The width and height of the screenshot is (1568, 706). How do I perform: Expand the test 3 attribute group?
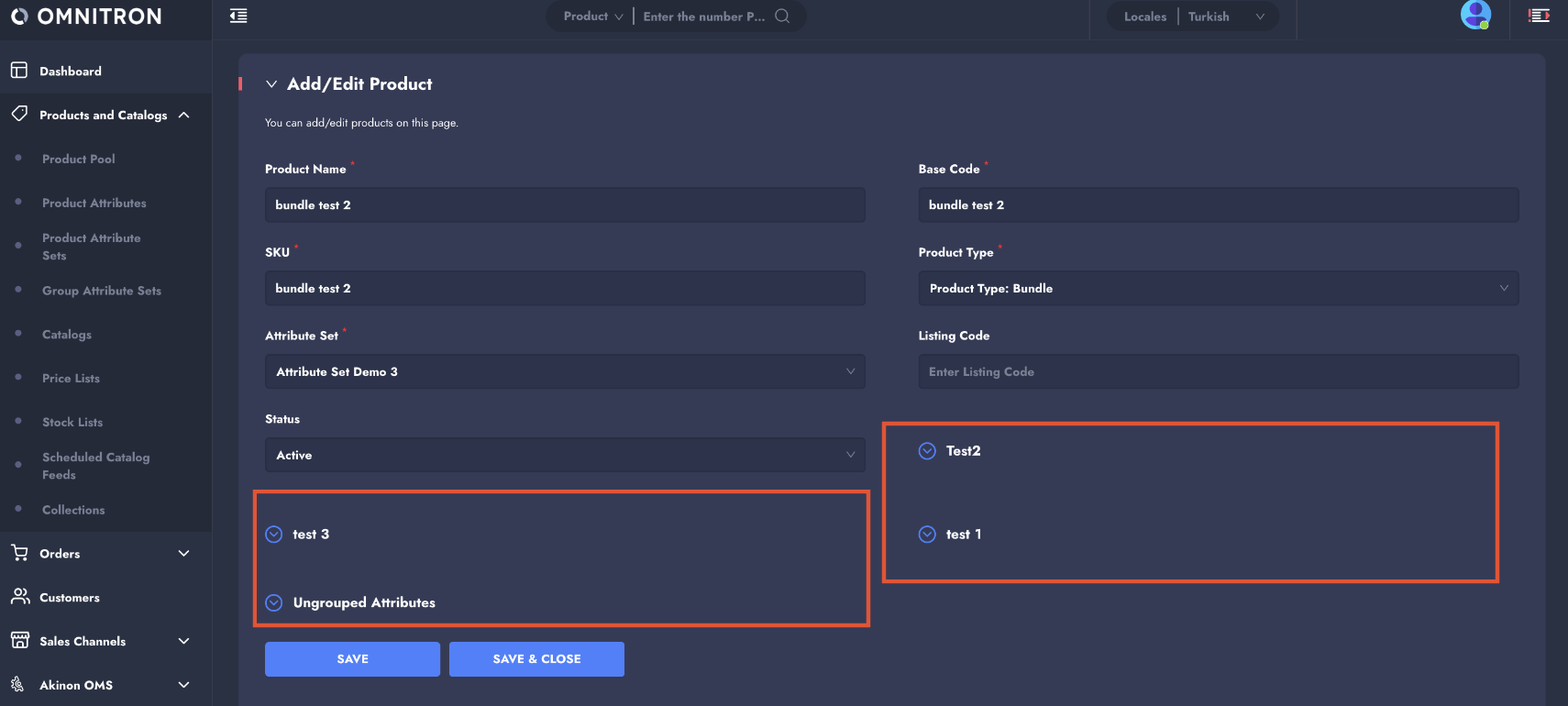click(x=274, y=535)
